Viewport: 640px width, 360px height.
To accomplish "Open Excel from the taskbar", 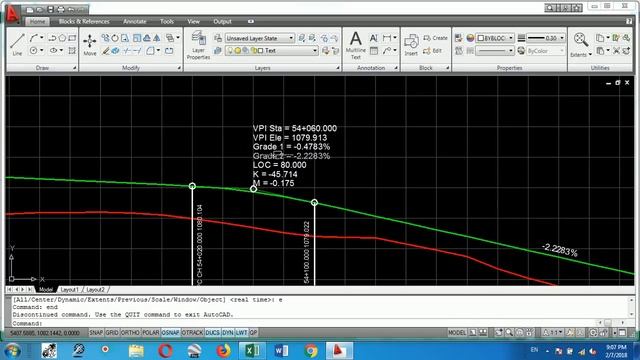I will (x=252, y=351).
